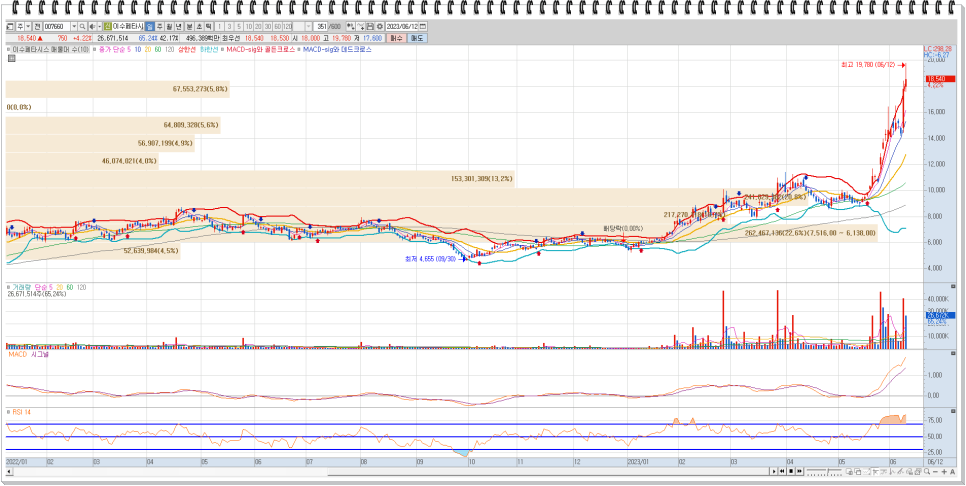Open the dropdown arrow beside the speaker icon

pyautogui.click(x=100, y=26)
